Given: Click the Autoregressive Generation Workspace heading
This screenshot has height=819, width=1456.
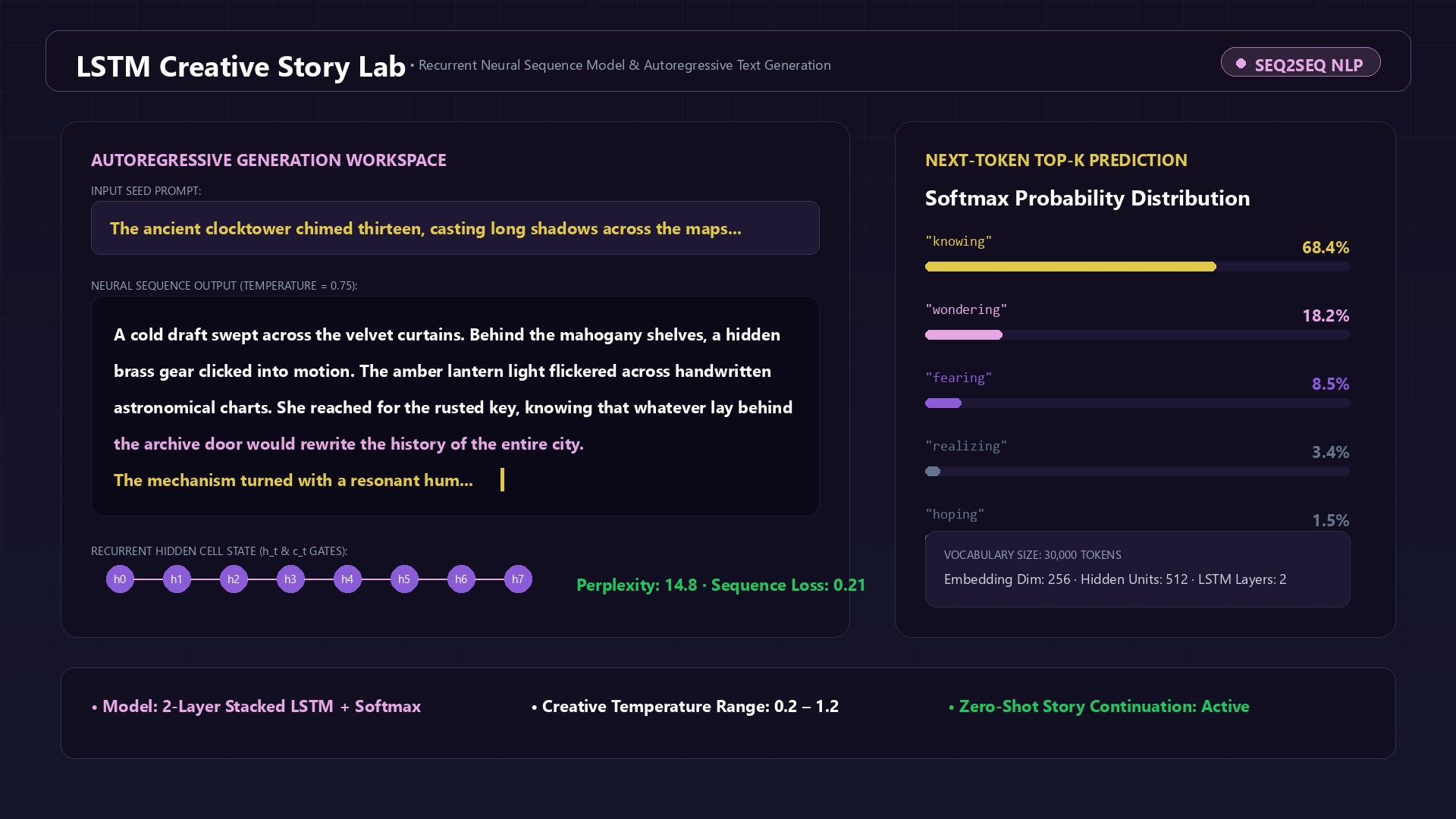Looking at the screenshot, I should coord(268,160).
